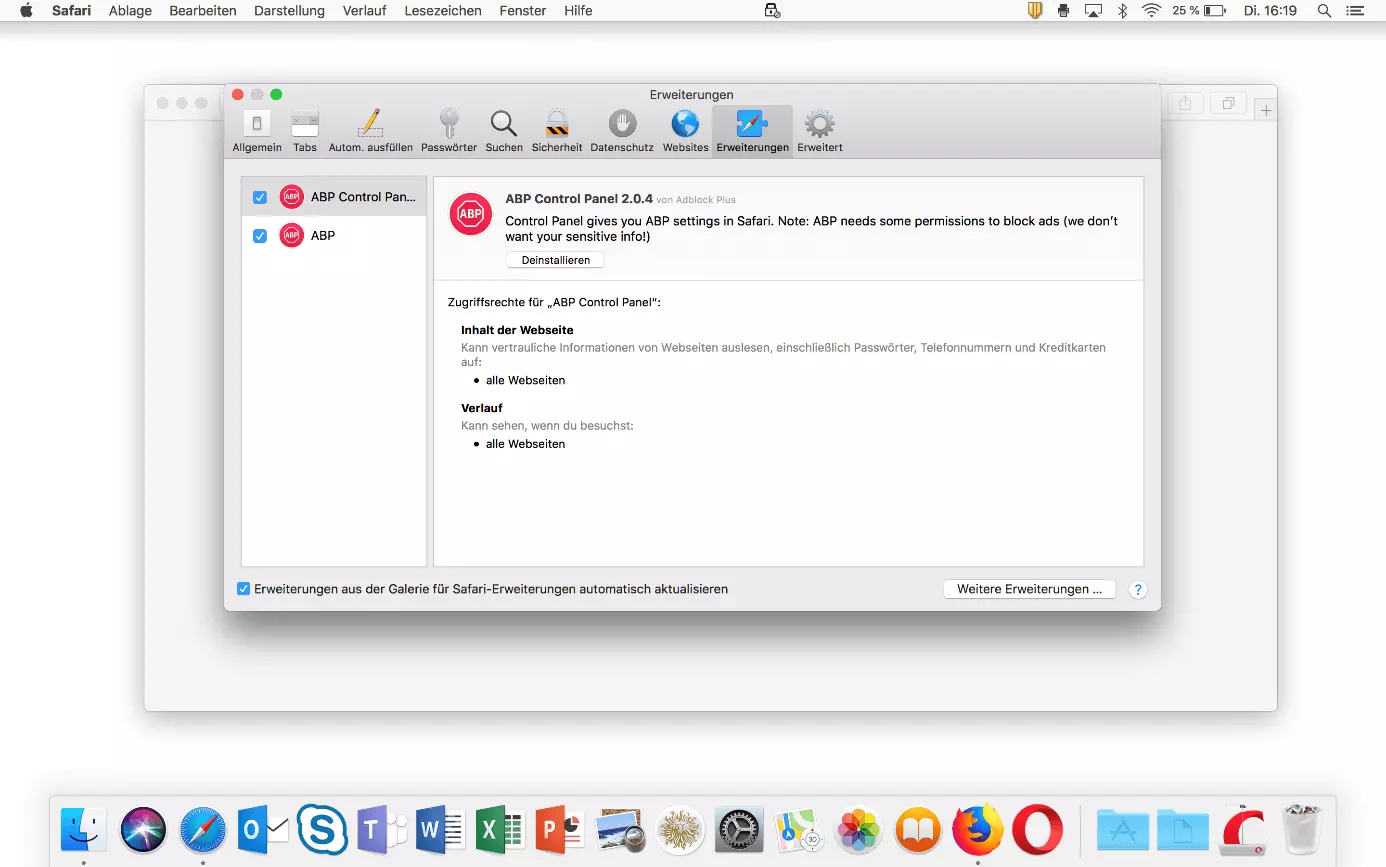Open Maps from the Dock
This screenshot has width=1386, height=867.
point(798,829)
